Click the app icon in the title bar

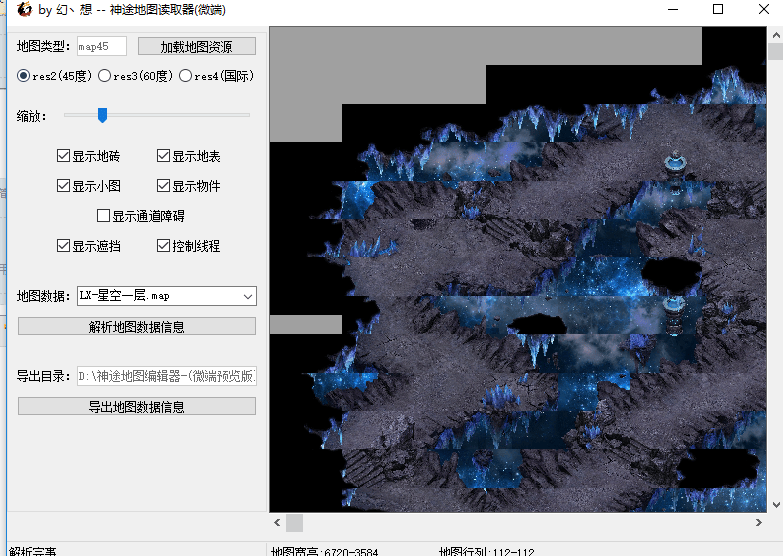[x=23, y=10]
